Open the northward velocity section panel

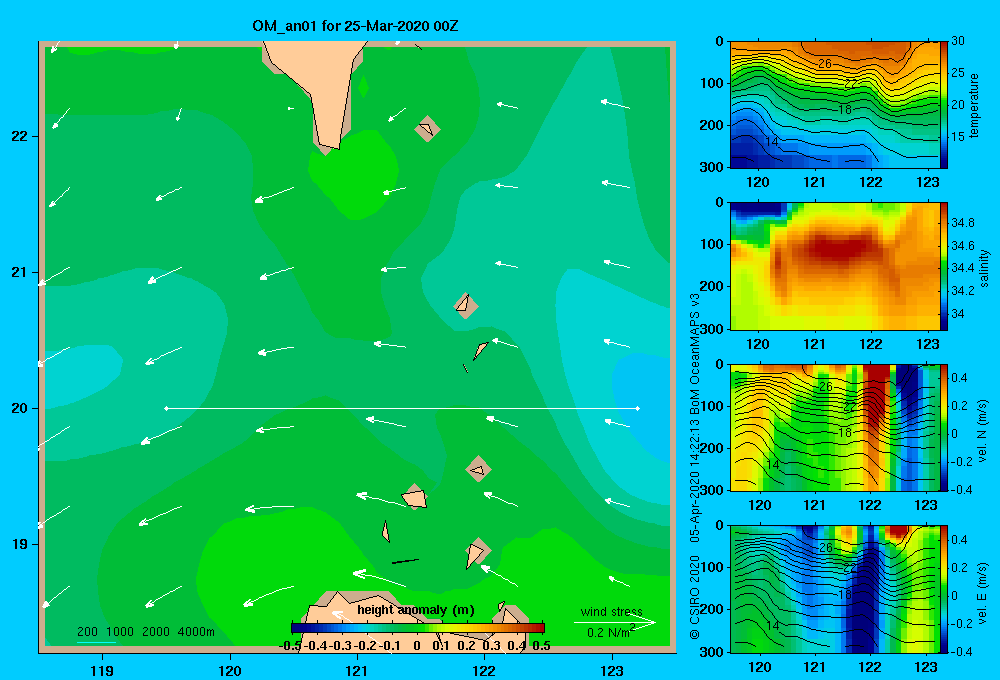[834, 427]
